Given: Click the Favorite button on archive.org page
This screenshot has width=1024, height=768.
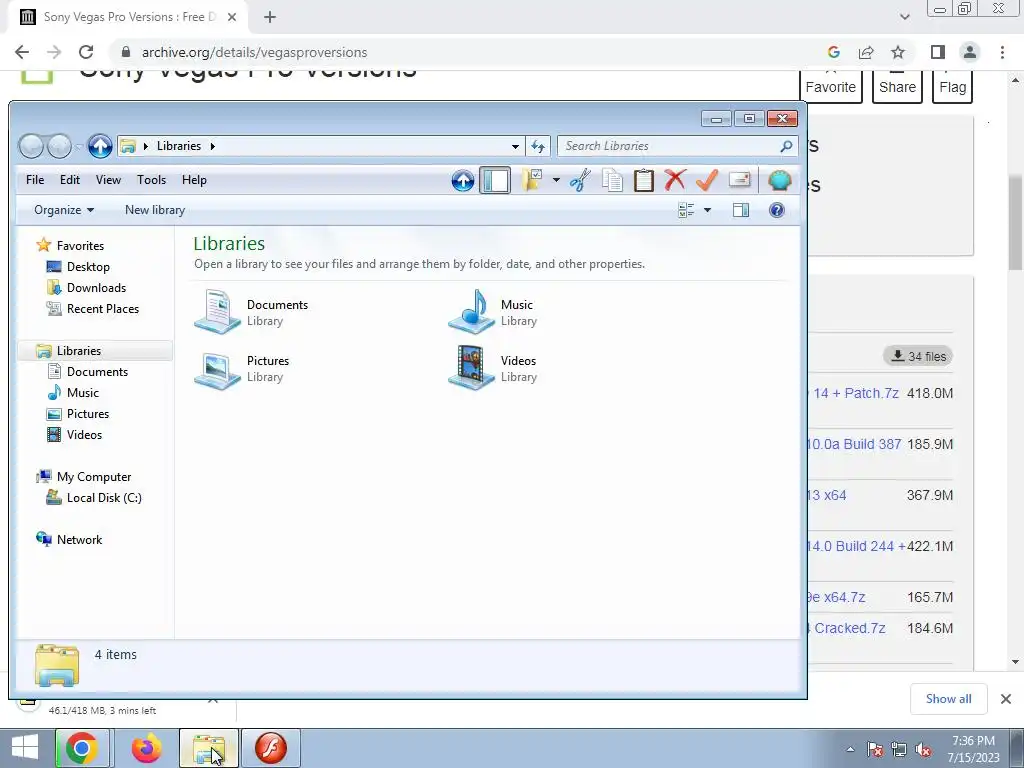Looking at the screenshot, I should tap(830, 87).
